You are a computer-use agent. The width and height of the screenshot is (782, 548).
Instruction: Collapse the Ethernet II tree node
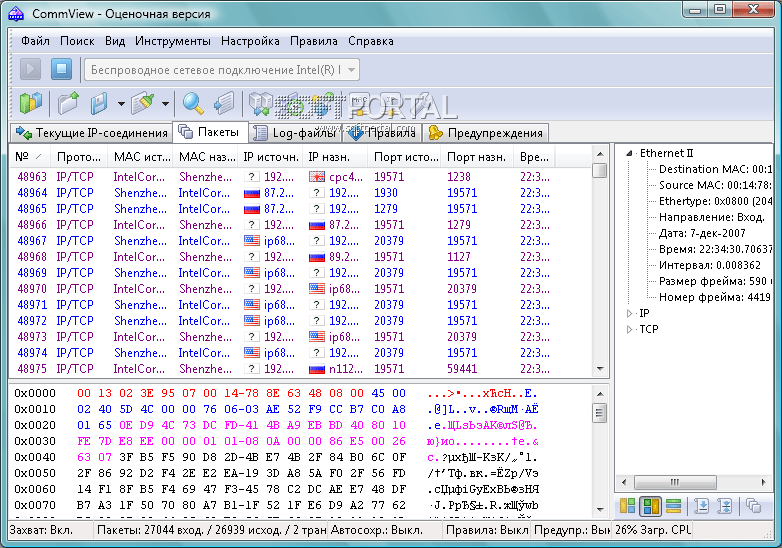[x=630, y=153]
